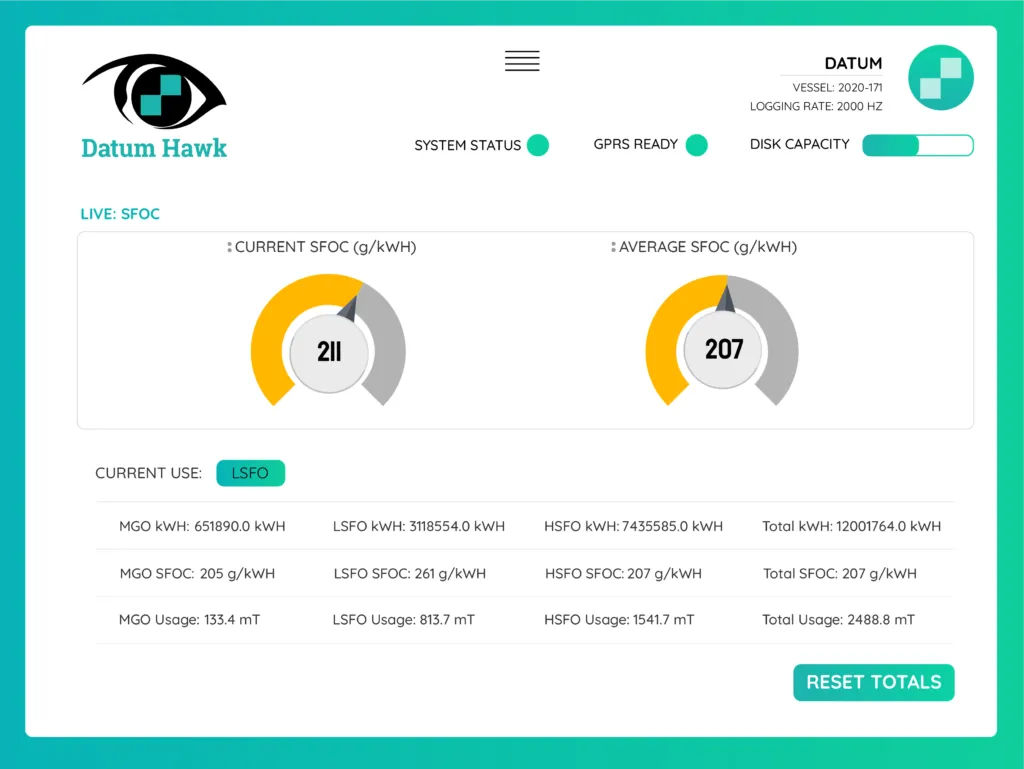Click the Datum Hawk eye logo
The height and width of the screenshot is (769, 1024).
tap(154, 92)
